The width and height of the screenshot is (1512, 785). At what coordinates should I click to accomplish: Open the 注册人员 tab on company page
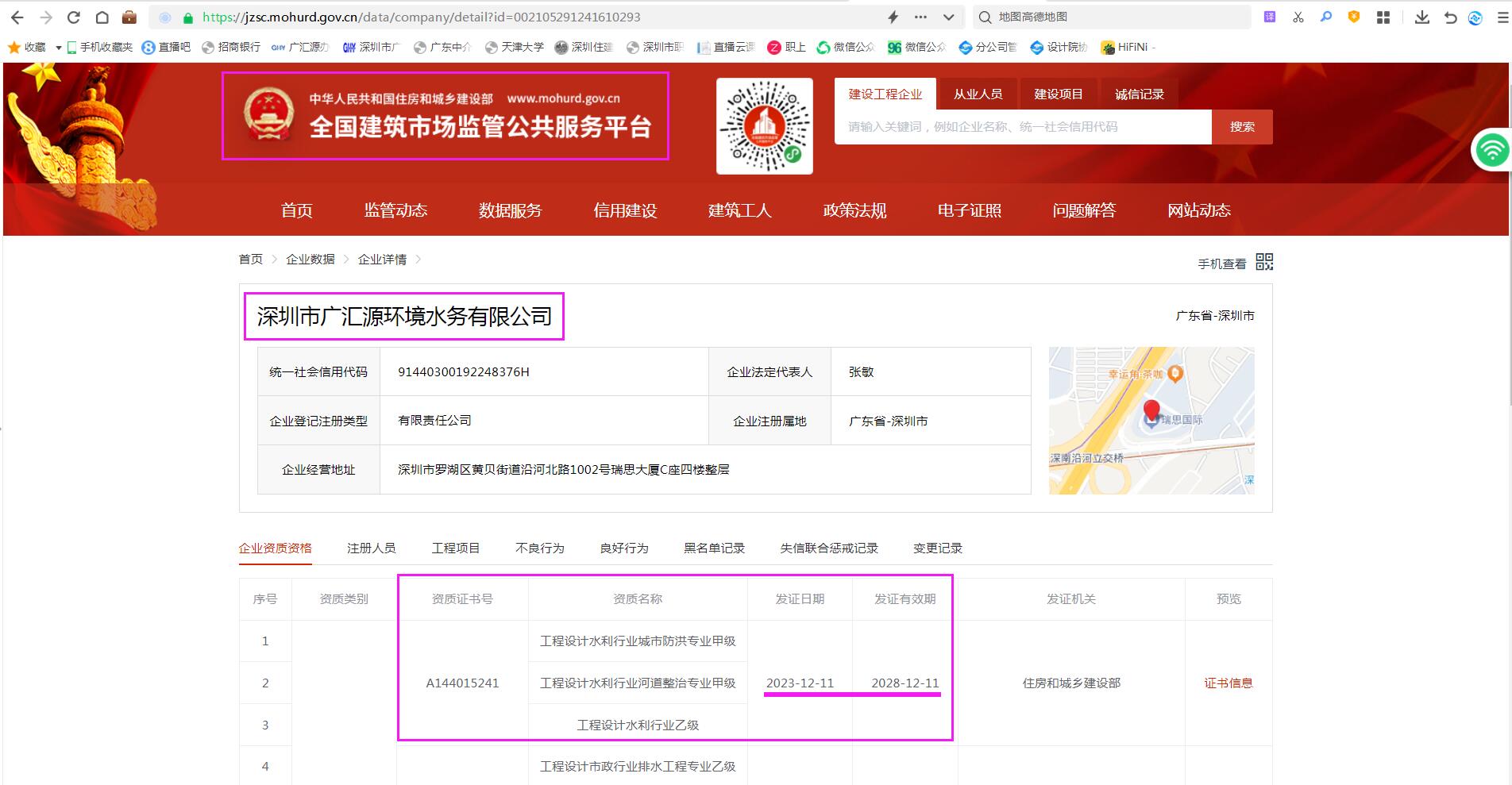370,548
